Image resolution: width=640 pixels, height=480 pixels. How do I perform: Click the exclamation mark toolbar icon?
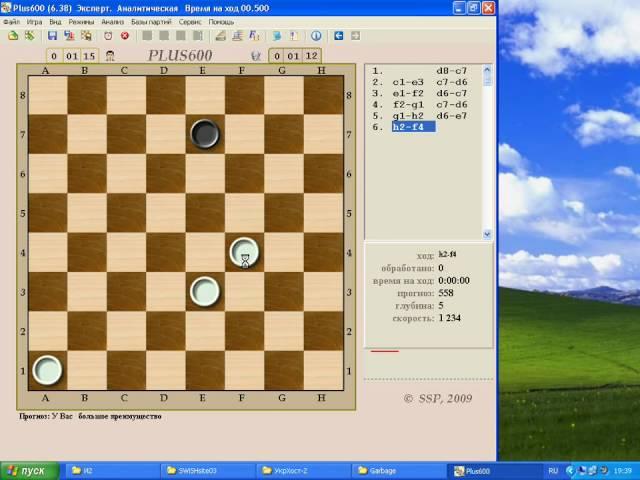point(293,36)
